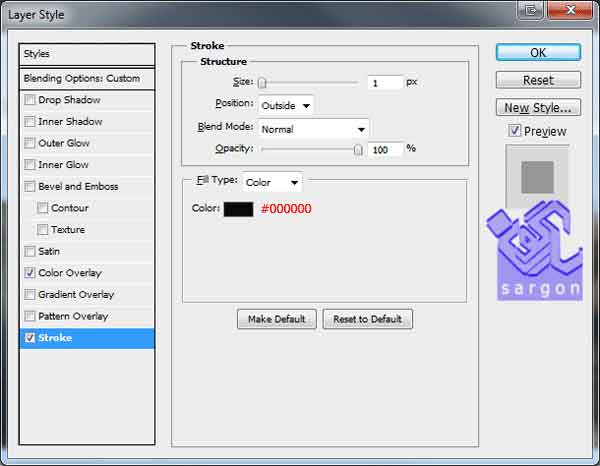
Task: Click the help icon in title bar
Action: pyautogui.click(x=530, y=10)
